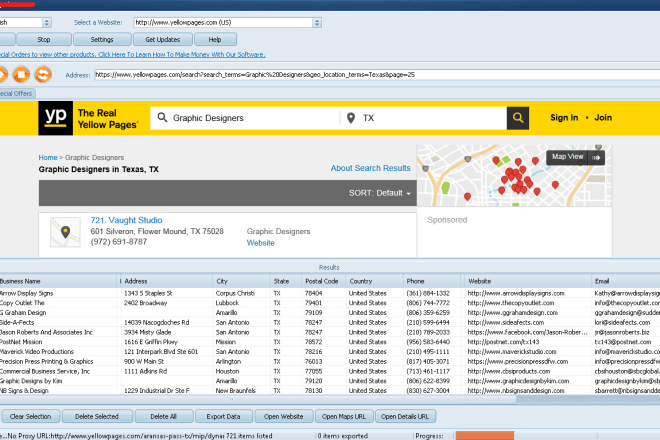This screenshot has height=440, width=660.
Task: Click the TX location field
Action: pyautogui.click(x=423, y=118)
